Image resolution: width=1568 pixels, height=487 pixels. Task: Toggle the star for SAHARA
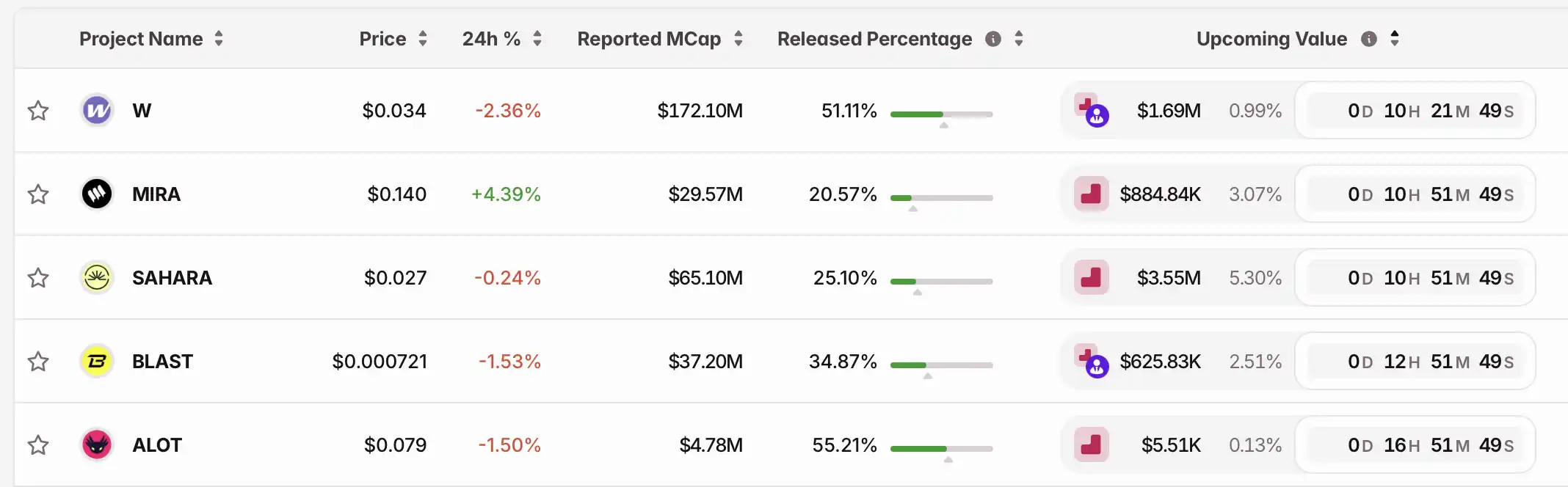38,278
